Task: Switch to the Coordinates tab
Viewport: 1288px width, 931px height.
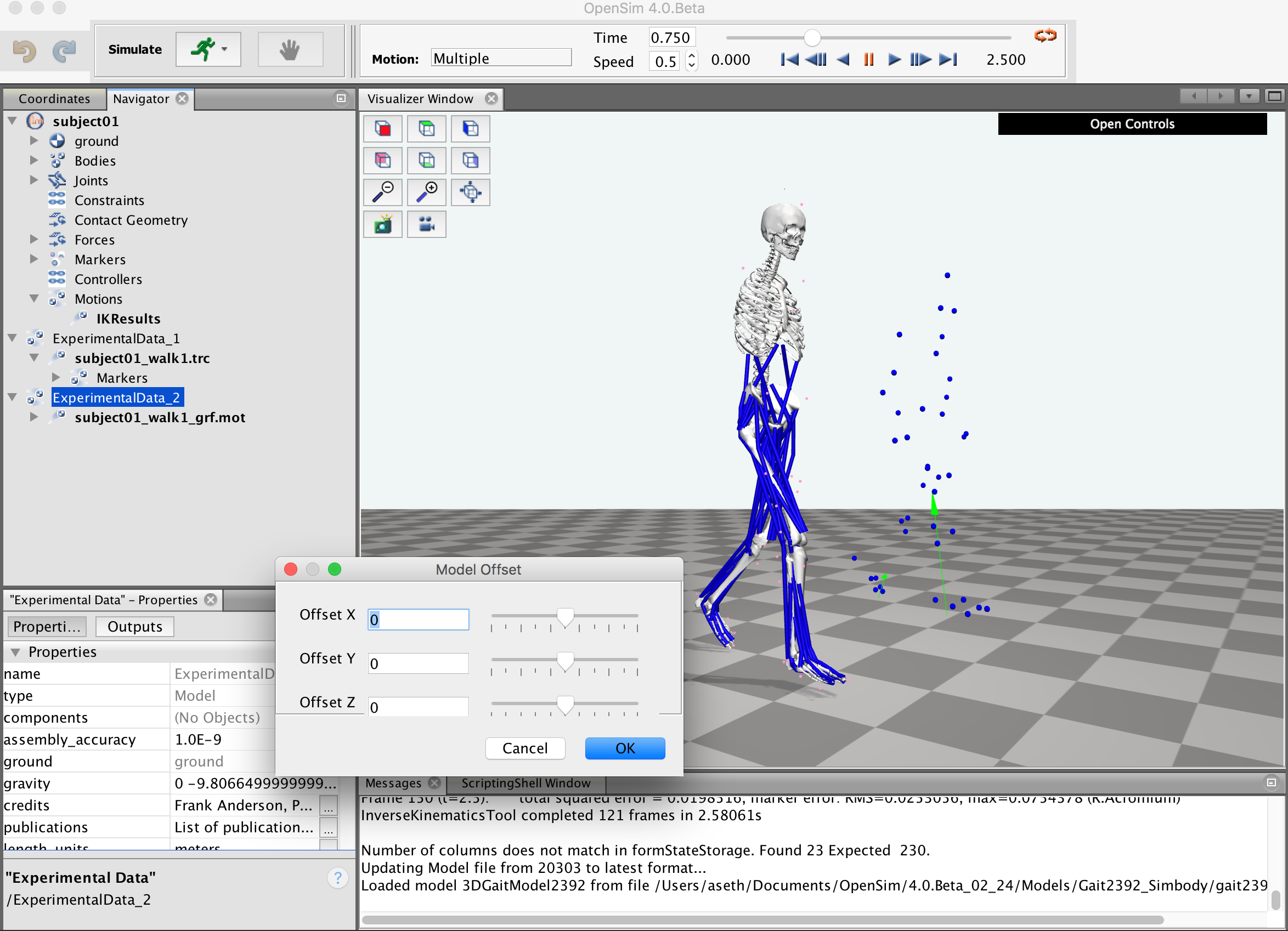Action: click(x=54, y=98)
